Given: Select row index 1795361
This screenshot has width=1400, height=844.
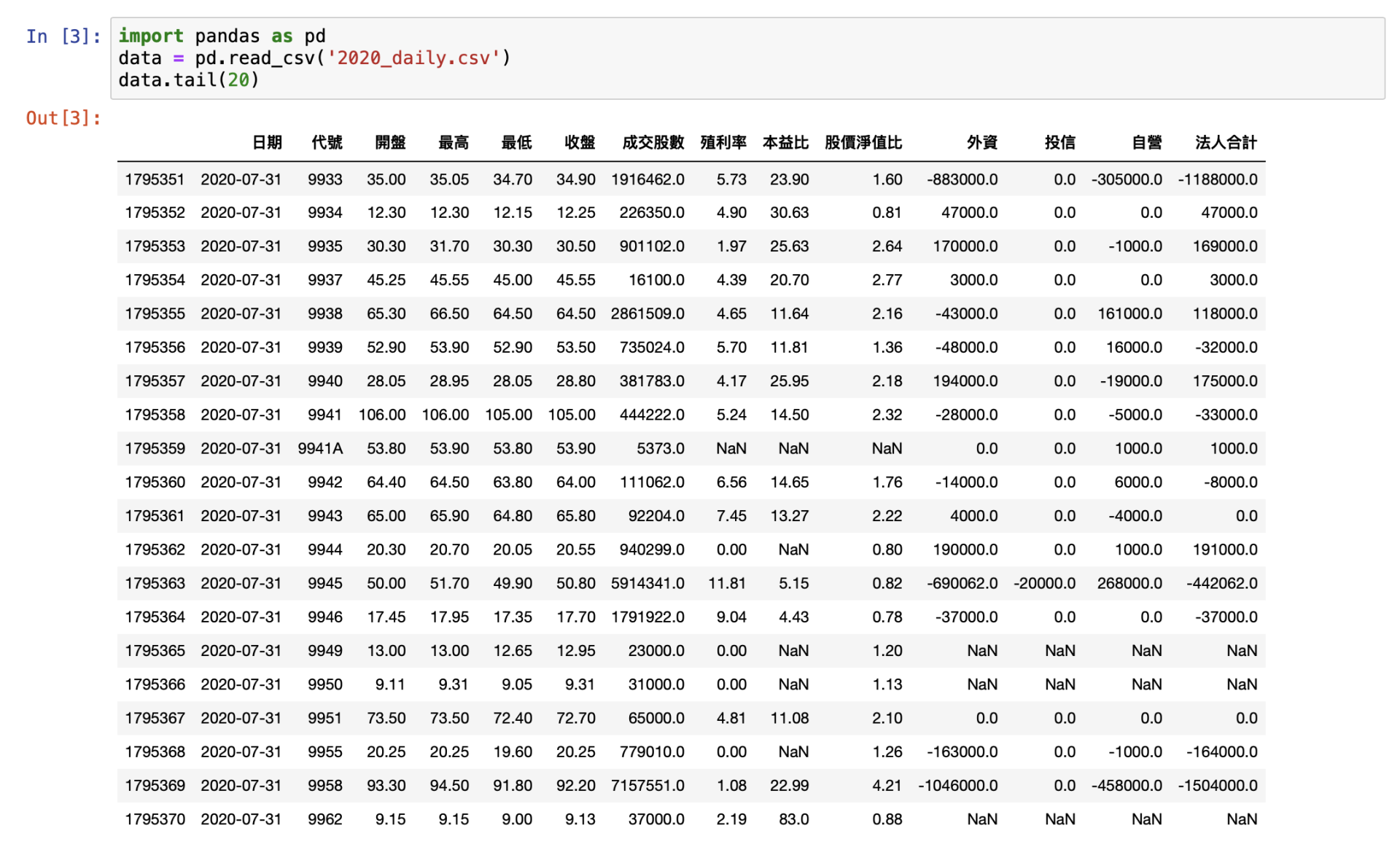Looking at the screenshot, I should click(155, 516).
